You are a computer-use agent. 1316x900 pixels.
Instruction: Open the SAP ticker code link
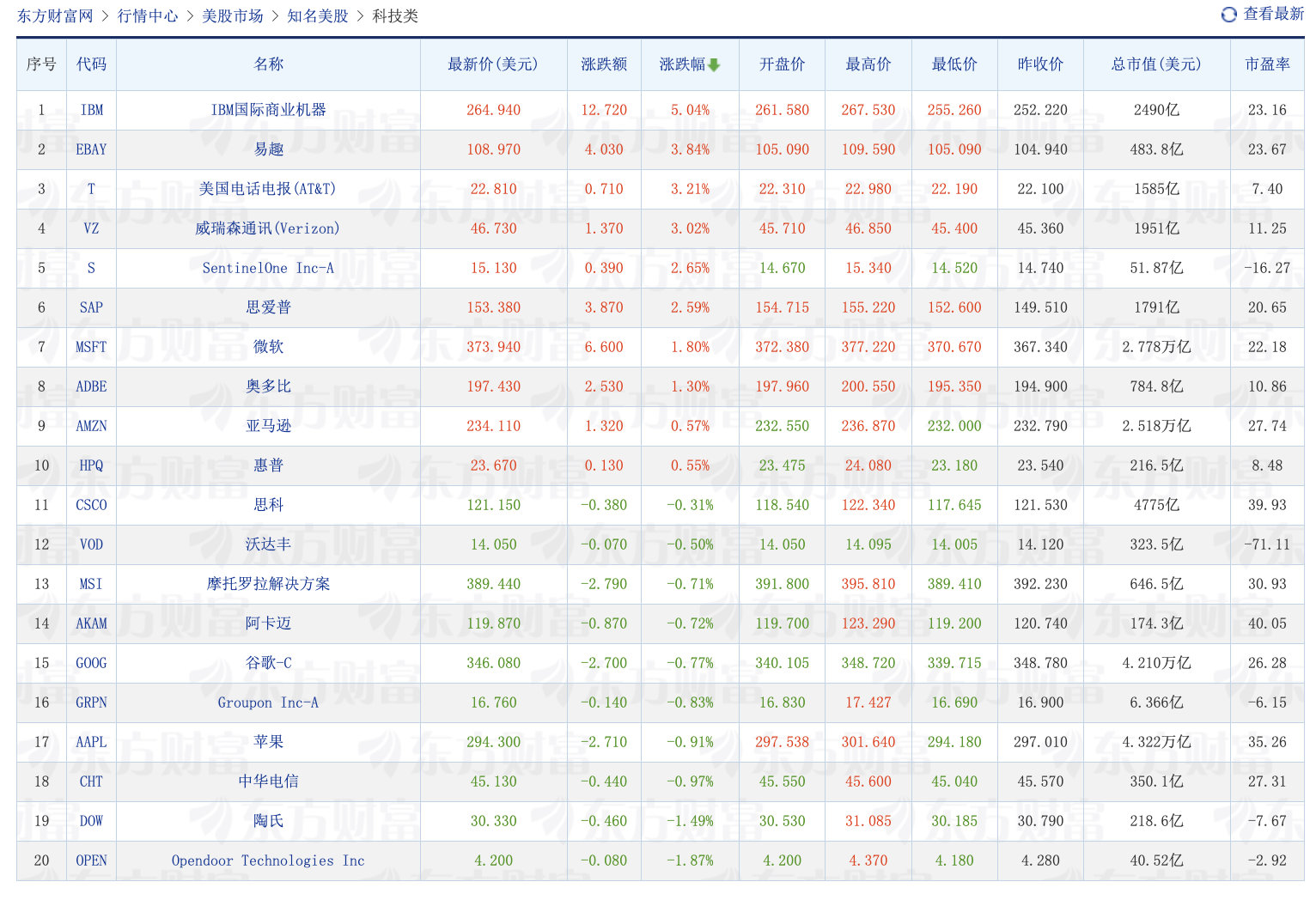click(91, 307)
